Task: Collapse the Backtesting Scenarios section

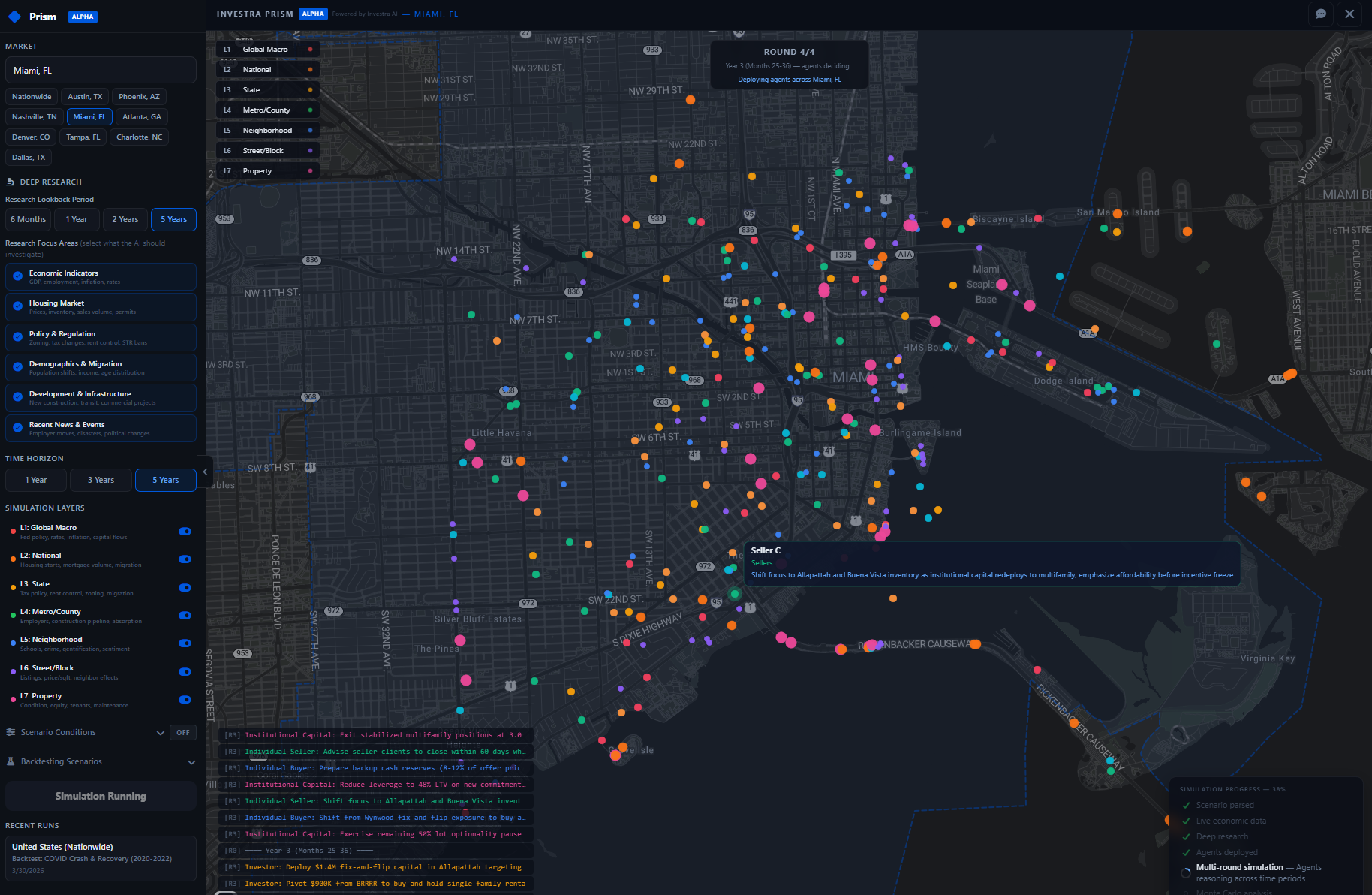Action: coord(192,761)
